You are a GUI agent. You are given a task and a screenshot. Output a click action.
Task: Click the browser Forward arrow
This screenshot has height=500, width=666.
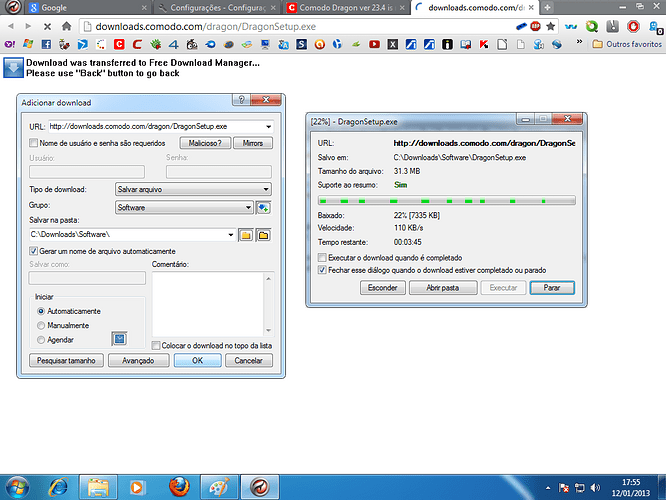[x=28, y=26]
